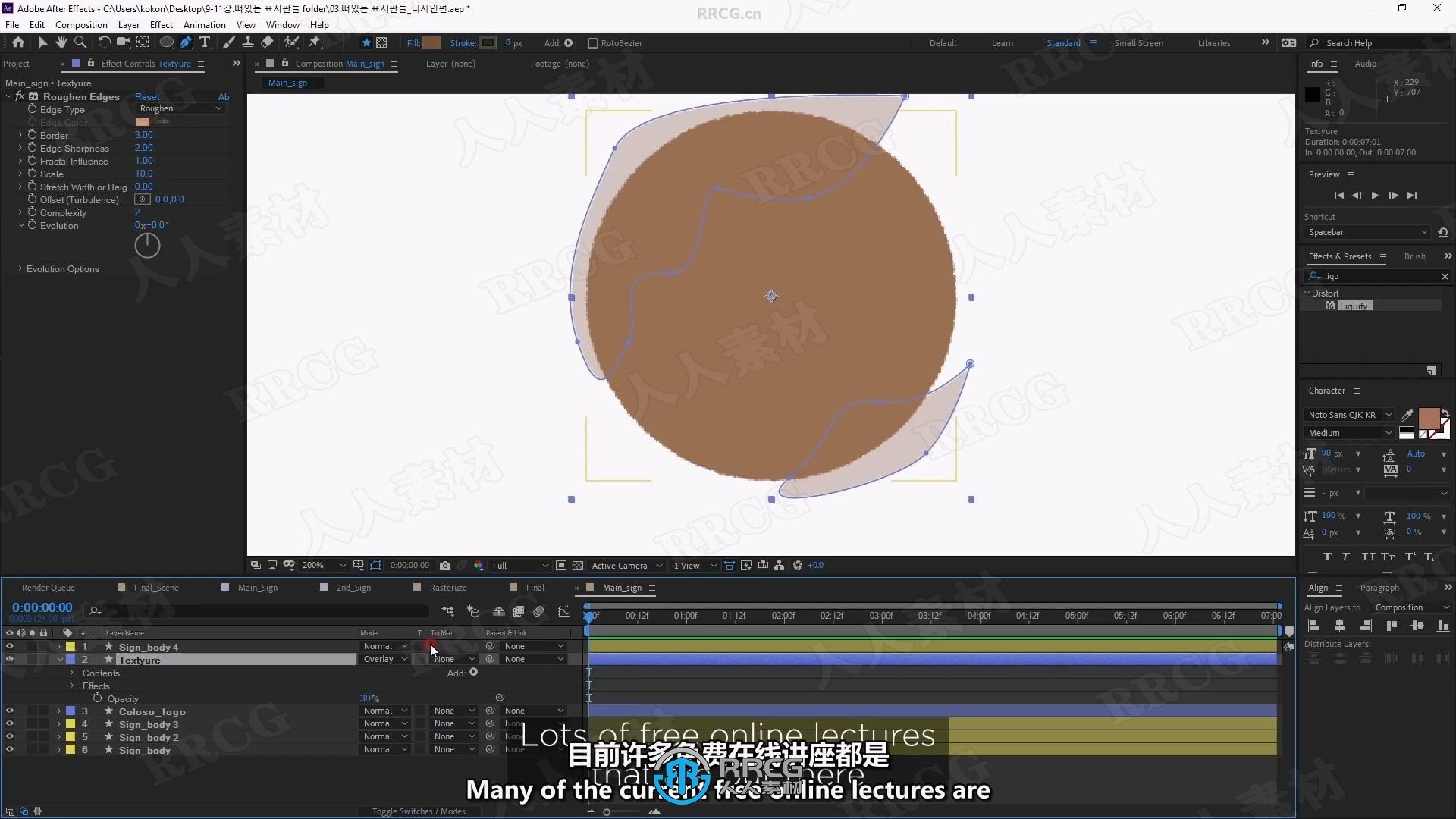This screenshot has width=1456, height=819.
Task: Expand Effects section in Textyure layer
Action: coord(72,685)
